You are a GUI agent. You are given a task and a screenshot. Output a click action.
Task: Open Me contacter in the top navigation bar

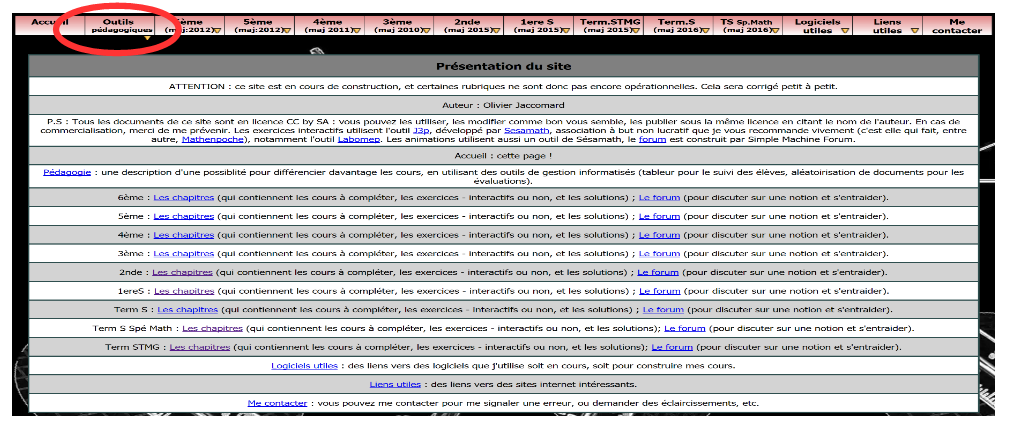point(957,26)
